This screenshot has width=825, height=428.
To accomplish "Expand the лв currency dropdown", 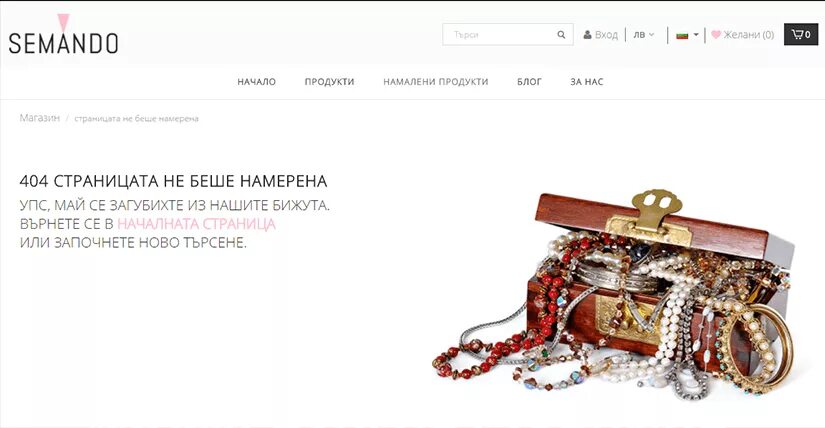I will pos(643,35).
